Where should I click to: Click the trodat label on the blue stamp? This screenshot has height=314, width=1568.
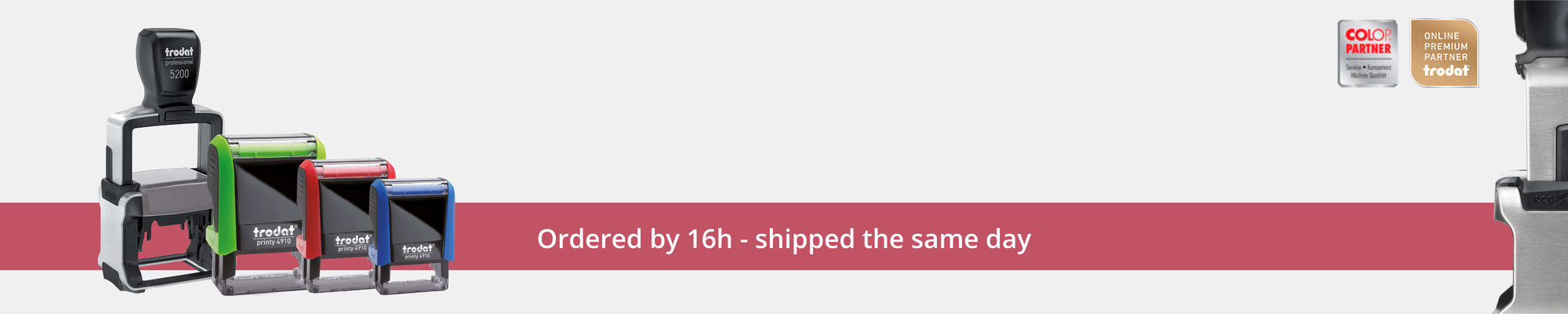click(x=417, y=249)
